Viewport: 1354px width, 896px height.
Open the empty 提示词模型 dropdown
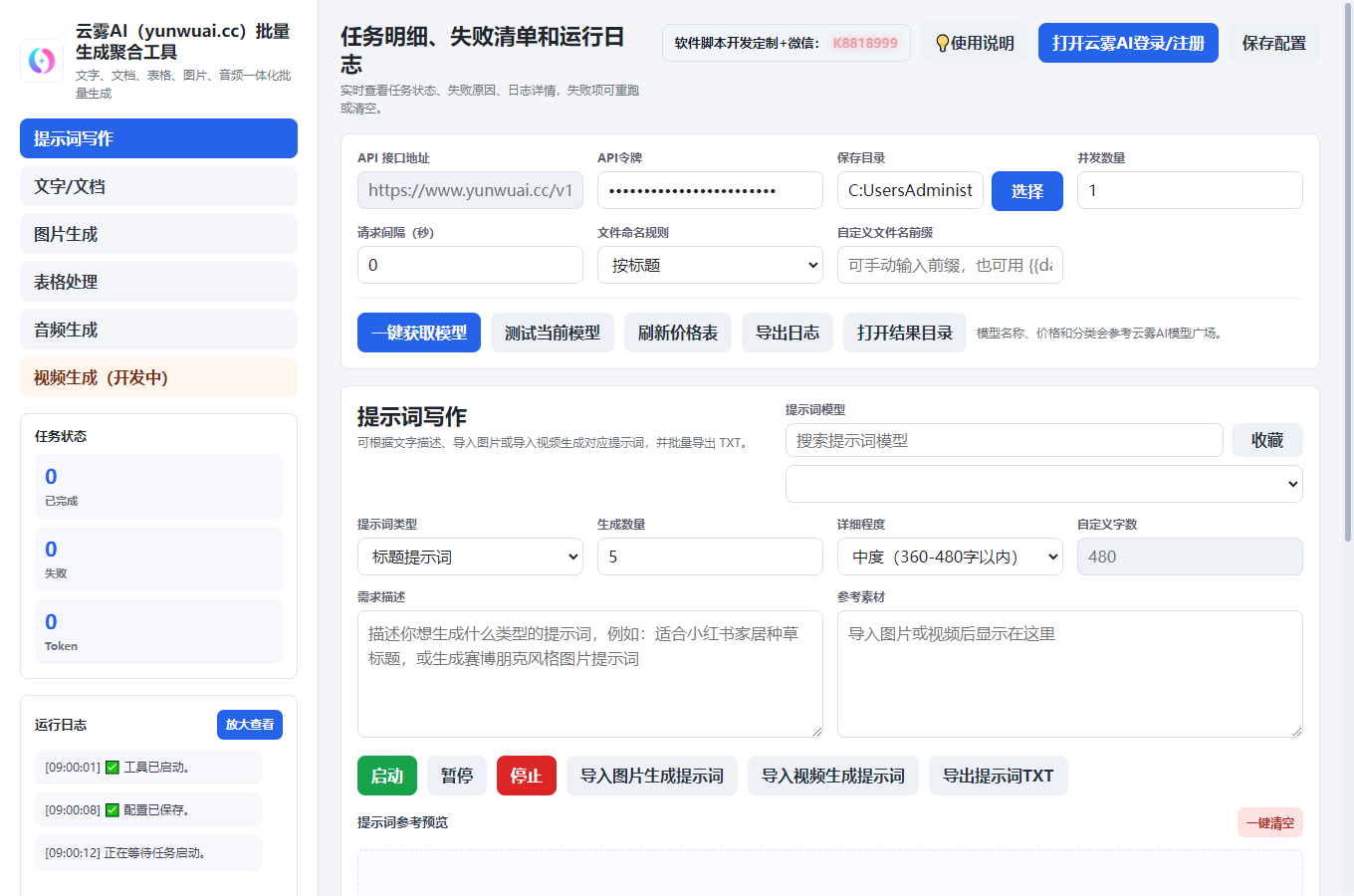(x=1044, y=484)
